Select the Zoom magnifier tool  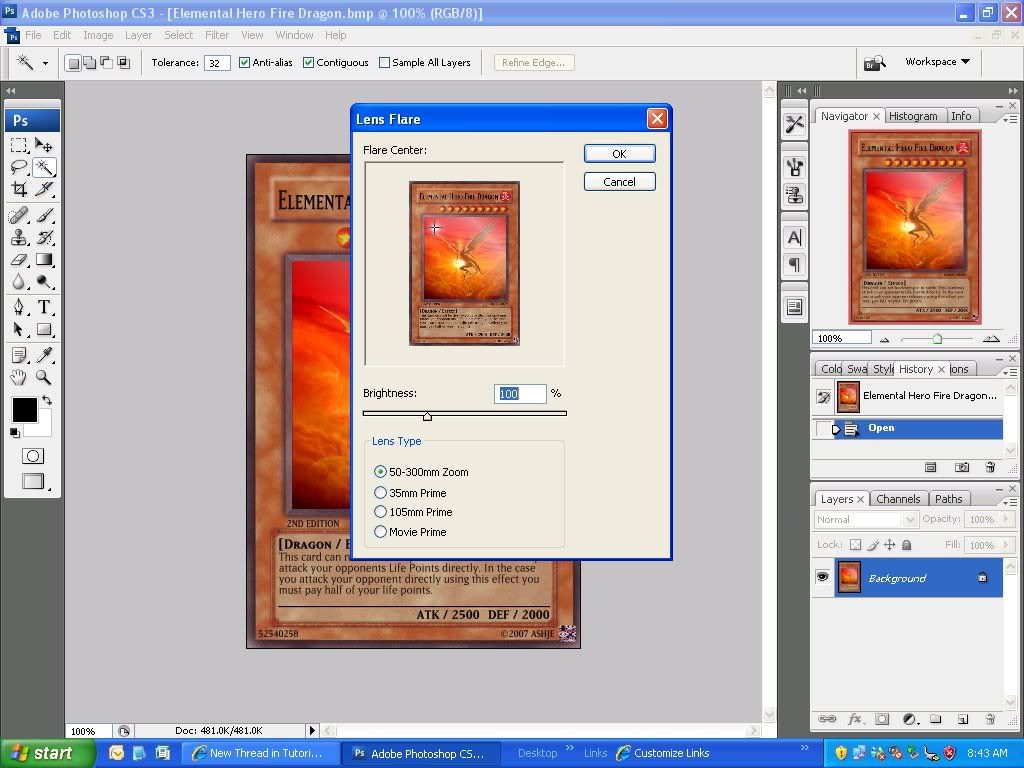tap(44, 377)
